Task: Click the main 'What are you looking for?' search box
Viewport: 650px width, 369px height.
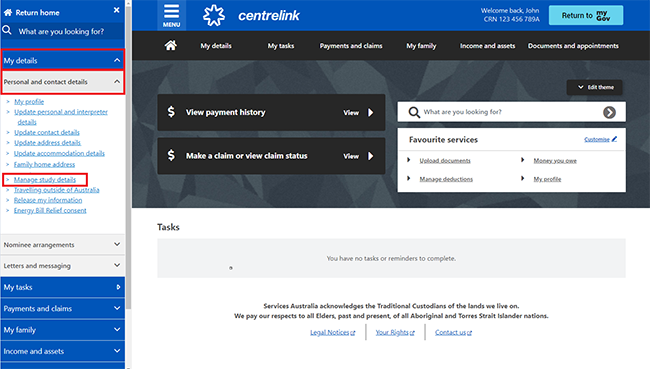Action: [512, 112]
